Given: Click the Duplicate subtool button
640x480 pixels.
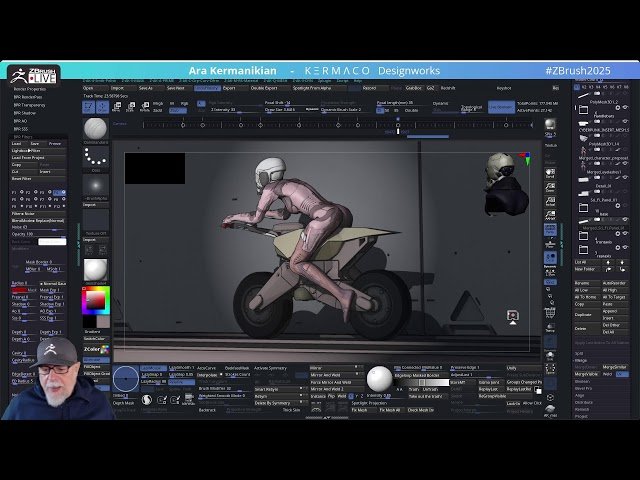Looking at the screenshot, I should click(x=587, y=315).
